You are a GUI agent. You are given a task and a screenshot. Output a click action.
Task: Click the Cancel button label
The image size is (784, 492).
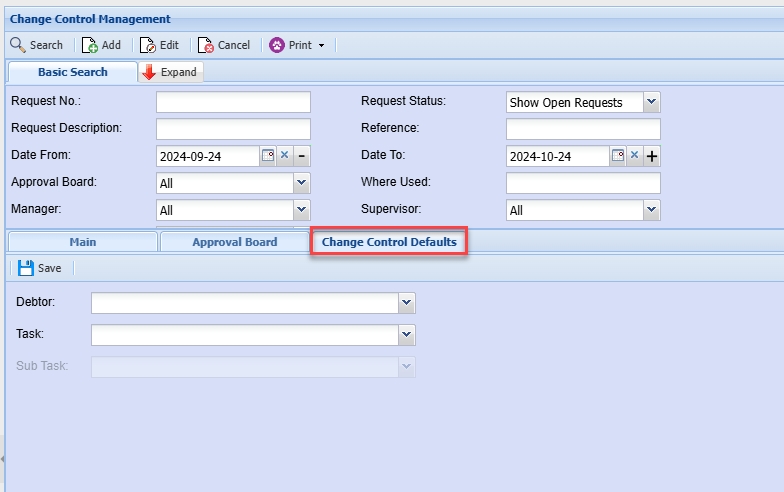click(x=234, y=45)
